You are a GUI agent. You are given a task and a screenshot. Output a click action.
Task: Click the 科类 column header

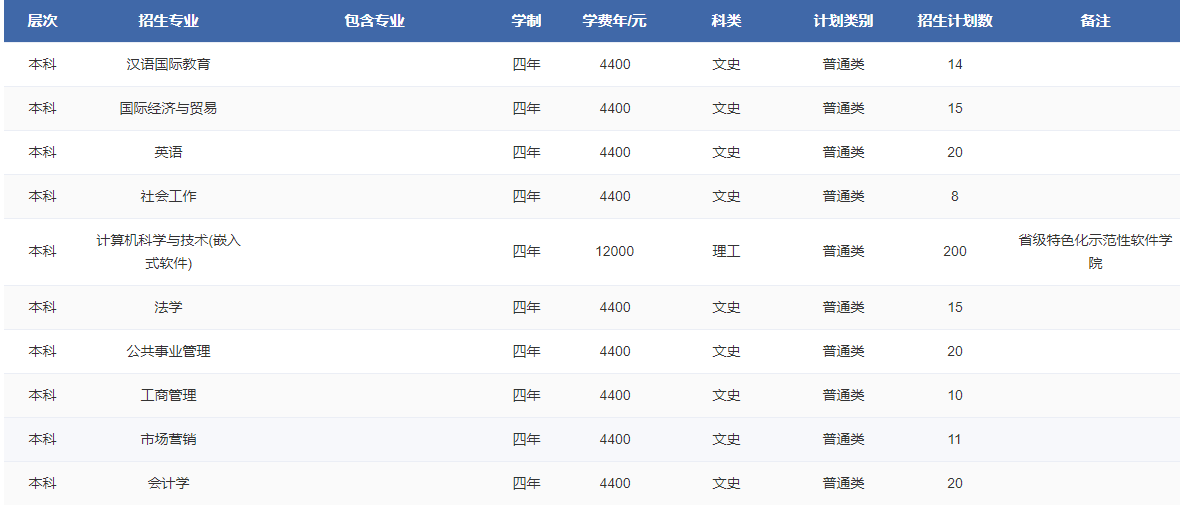point(726,21)
